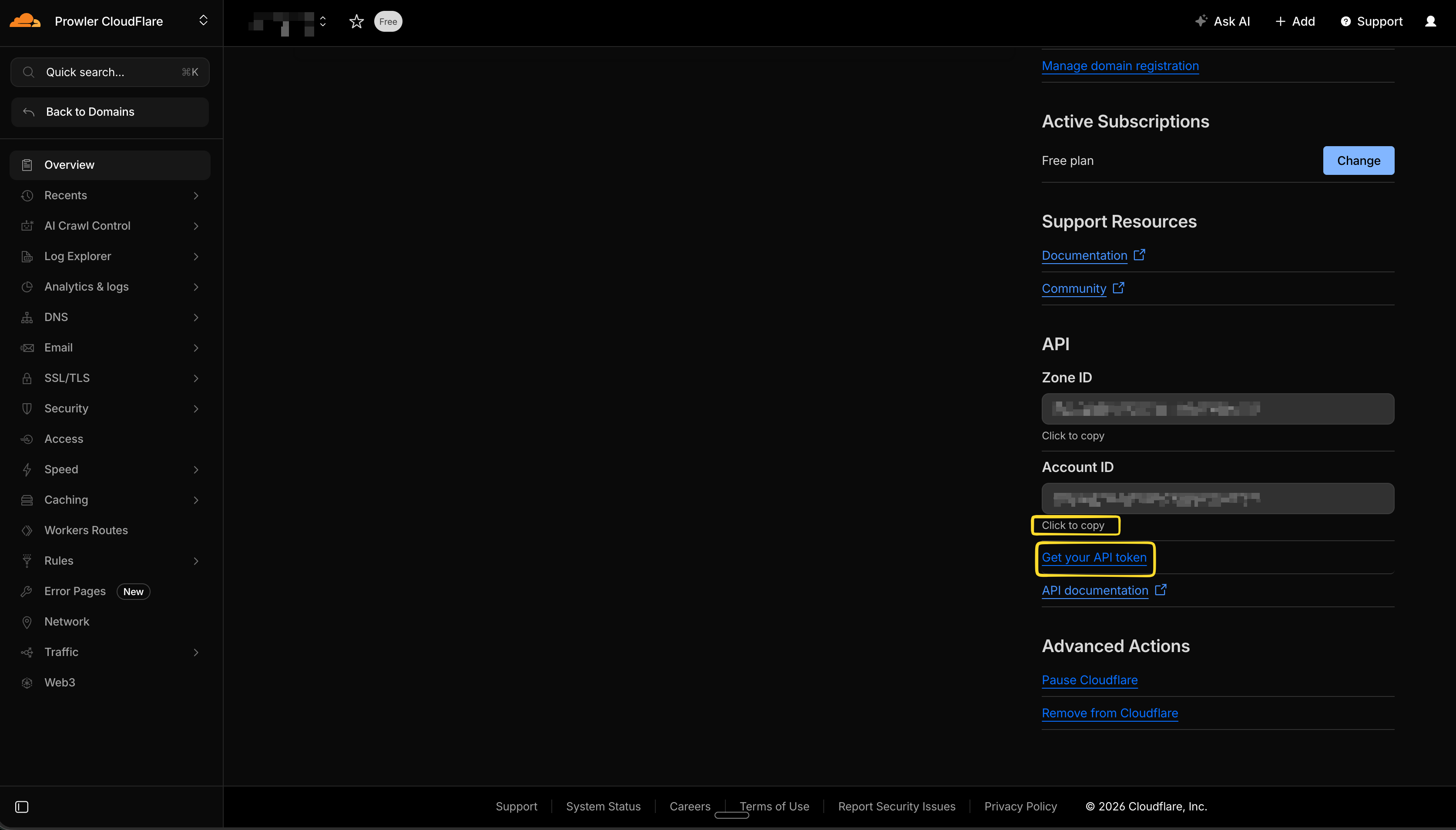The width and height of the screenshot is (1456, 830).
Task: Expand the DNS section chevron
Action: (x=195, y=318)
